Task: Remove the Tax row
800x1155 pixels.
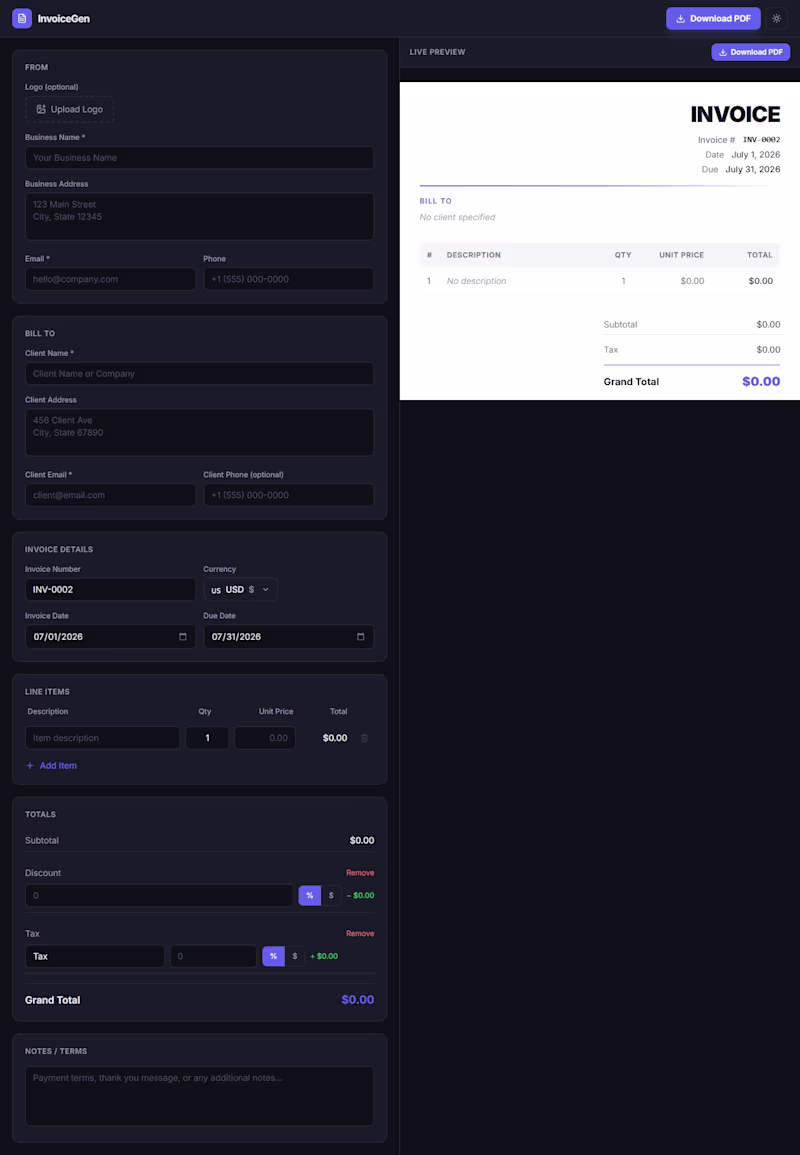Action: click(x=360, y=933)
